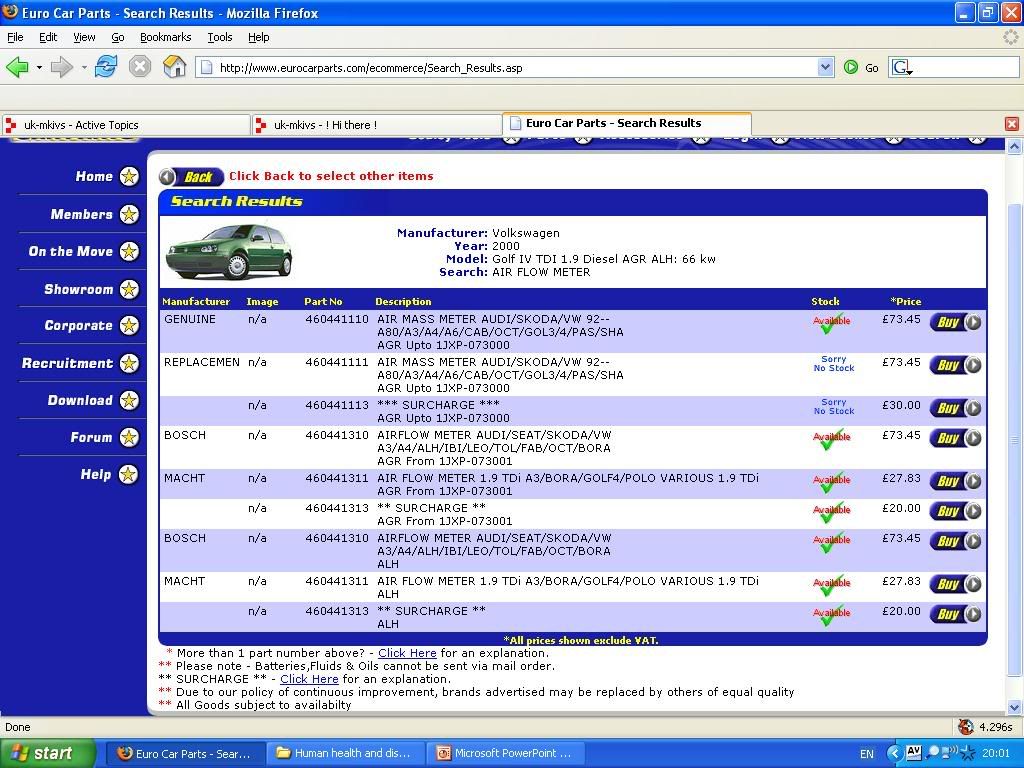Click the antivirus AV tray icon
1024x768 pixels.
point(914,752)
